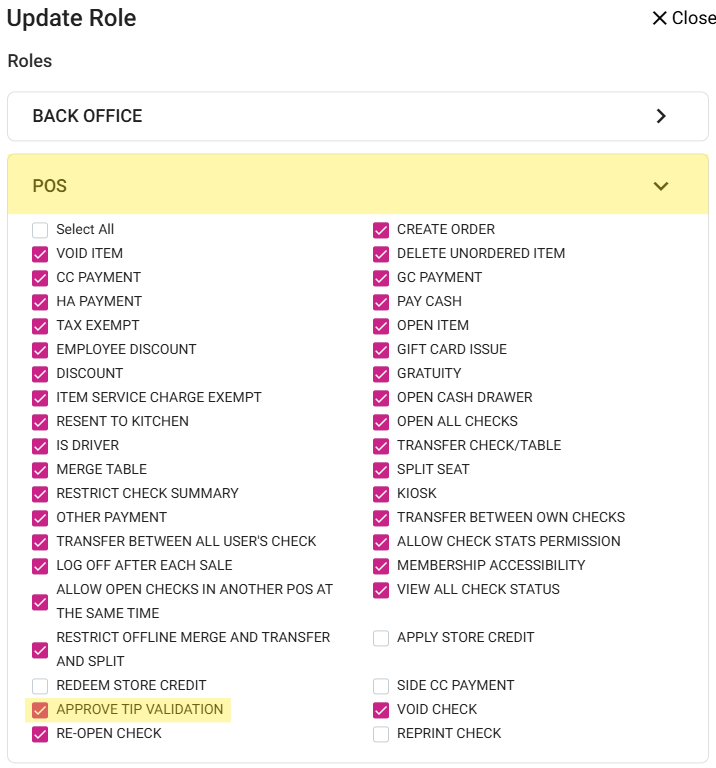Check the Select All checkbox
Screen dimensions: 716x768
pyautogui.click(x=40, y=230)
